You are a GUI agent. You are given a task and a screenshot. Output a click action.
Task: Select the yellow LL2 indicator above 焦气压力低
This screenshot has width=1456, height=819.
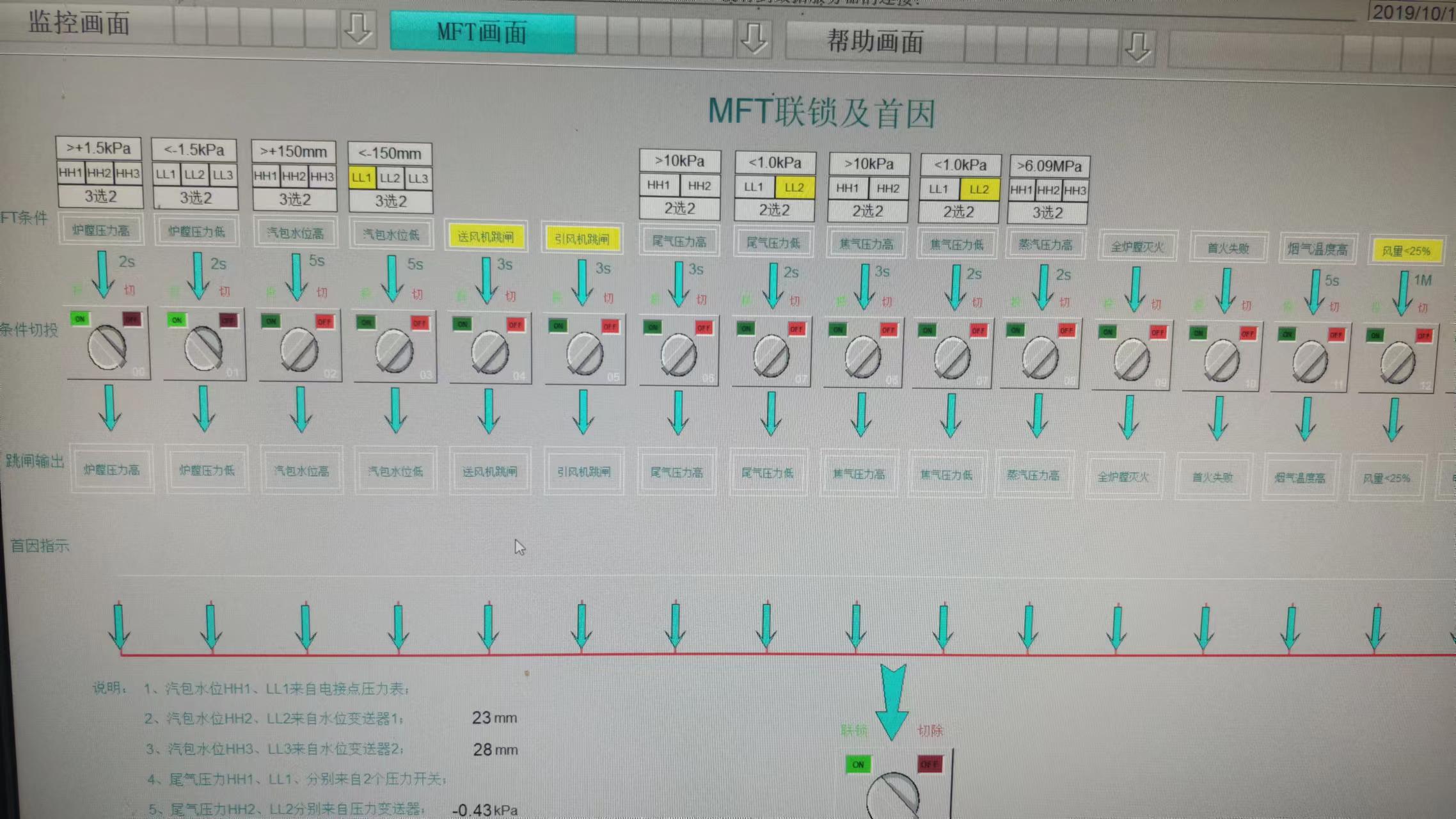[x=979, y=189]
